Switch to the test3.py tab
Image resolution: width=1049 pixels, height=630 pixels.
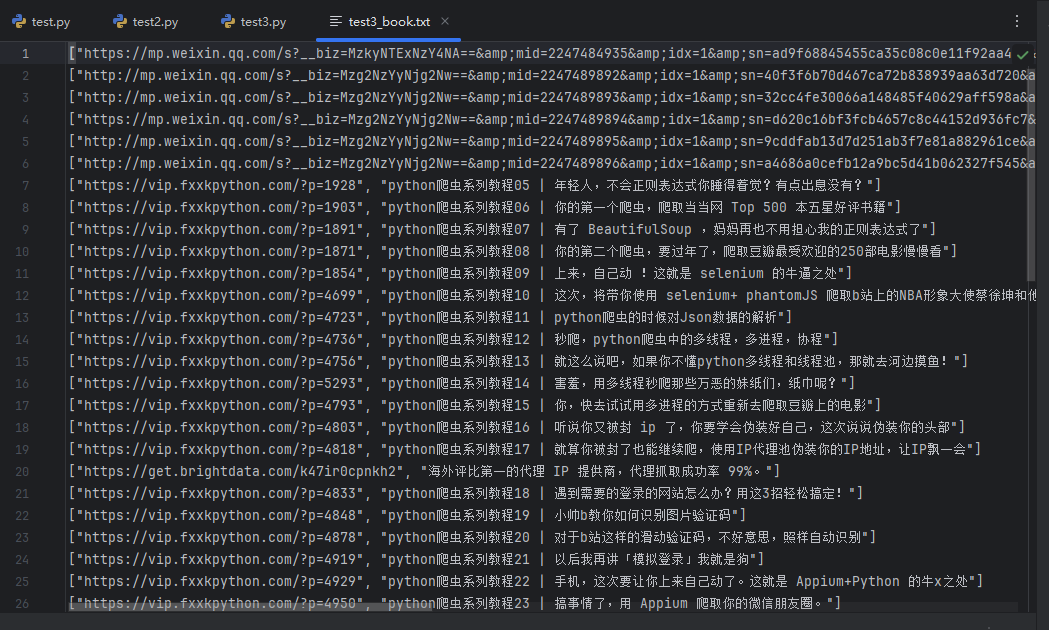click(x=263, y=21)
